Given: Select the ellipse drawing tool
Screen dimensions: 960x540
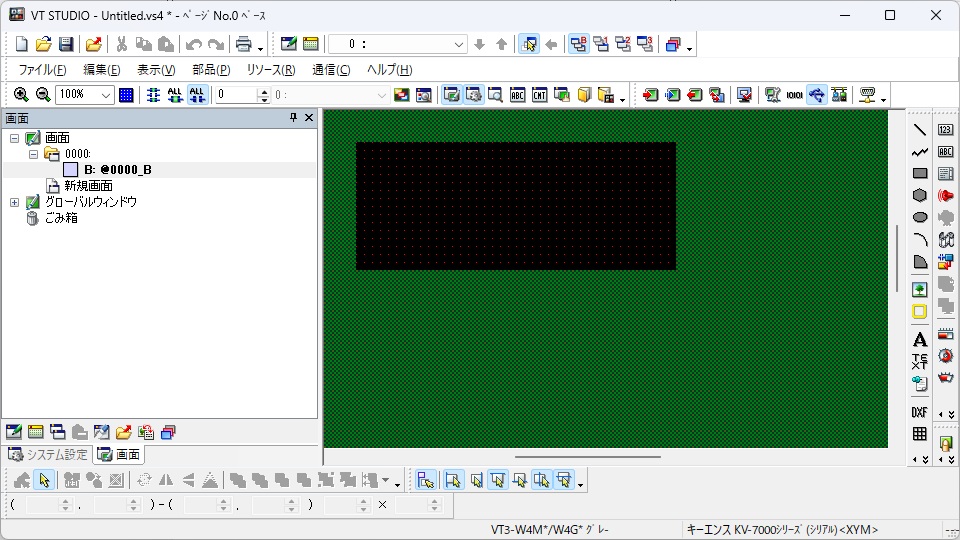Looking at the screenshot, I should pyautogui.click(x=920, y=218).
